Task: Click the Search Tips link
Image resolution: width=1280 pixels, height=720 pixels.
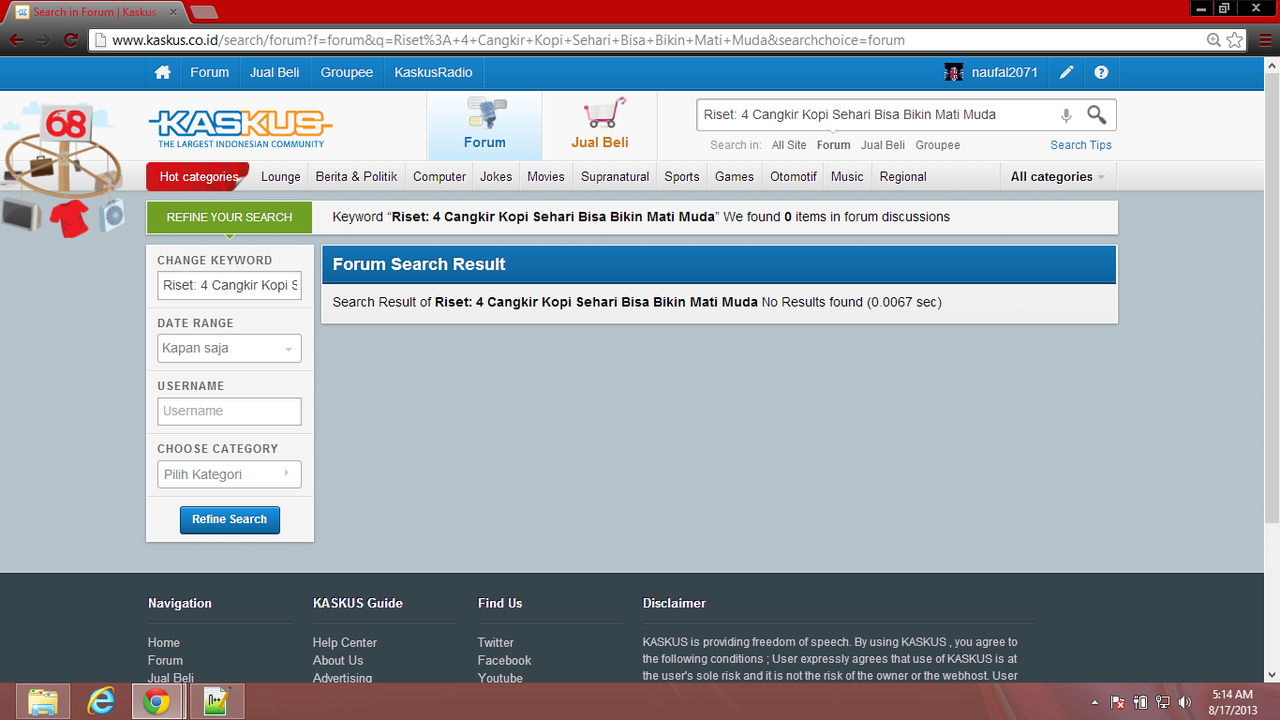Action: pyautogui.click(x=1081, y=145)
